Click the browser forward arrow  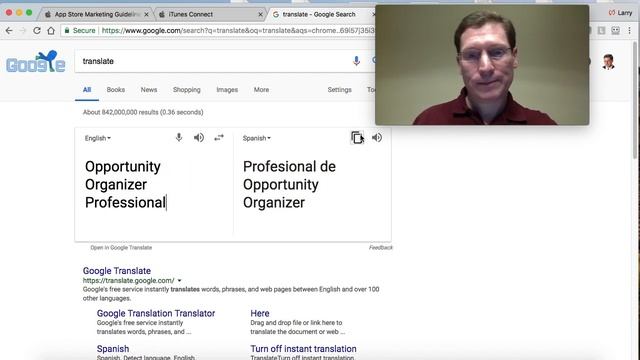click(23, 31)
